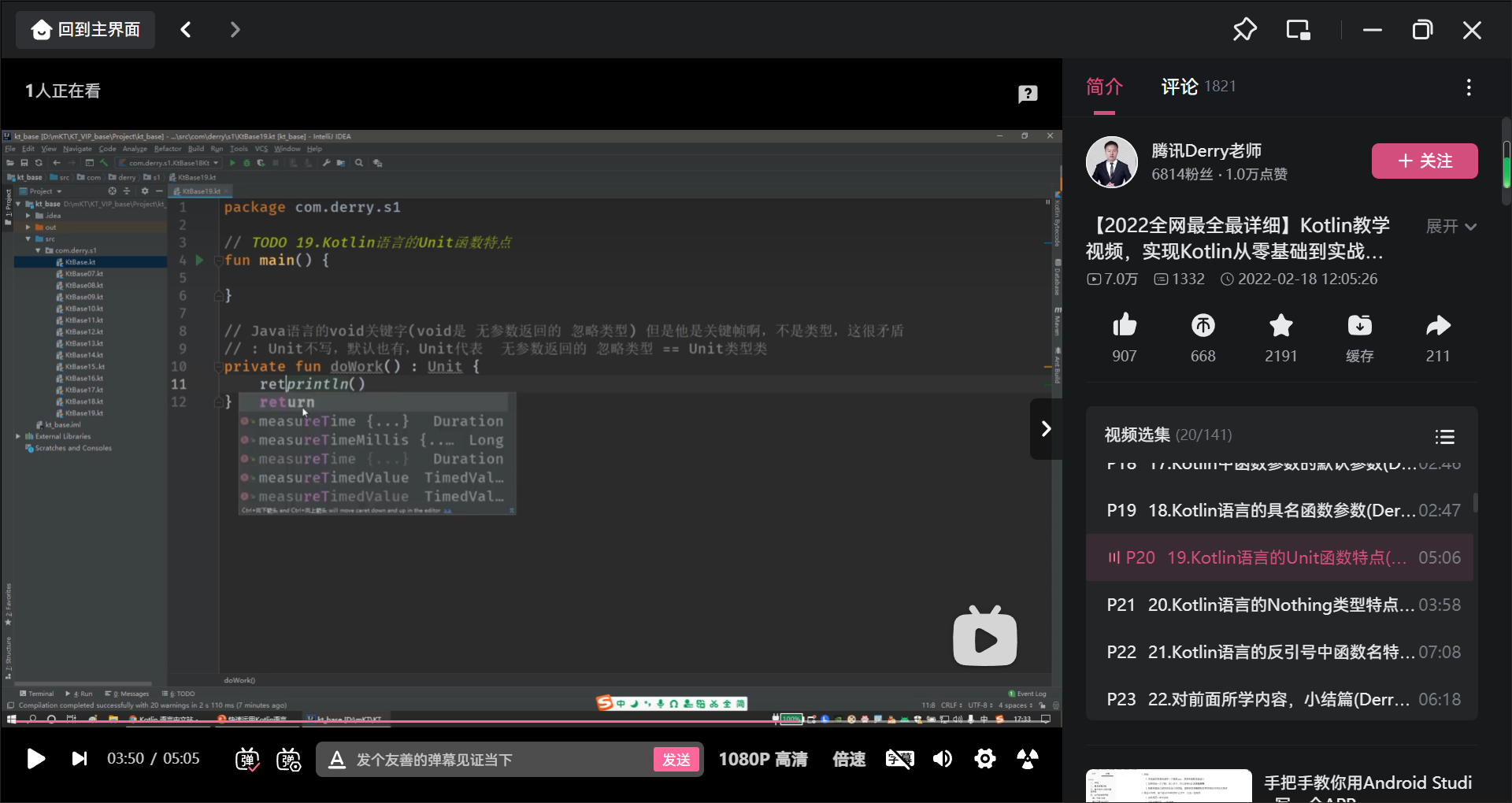Open the recommended Android Studio video thumbnail
1512x803 pixels.
pyautogui.click(x=1169, y=786)
